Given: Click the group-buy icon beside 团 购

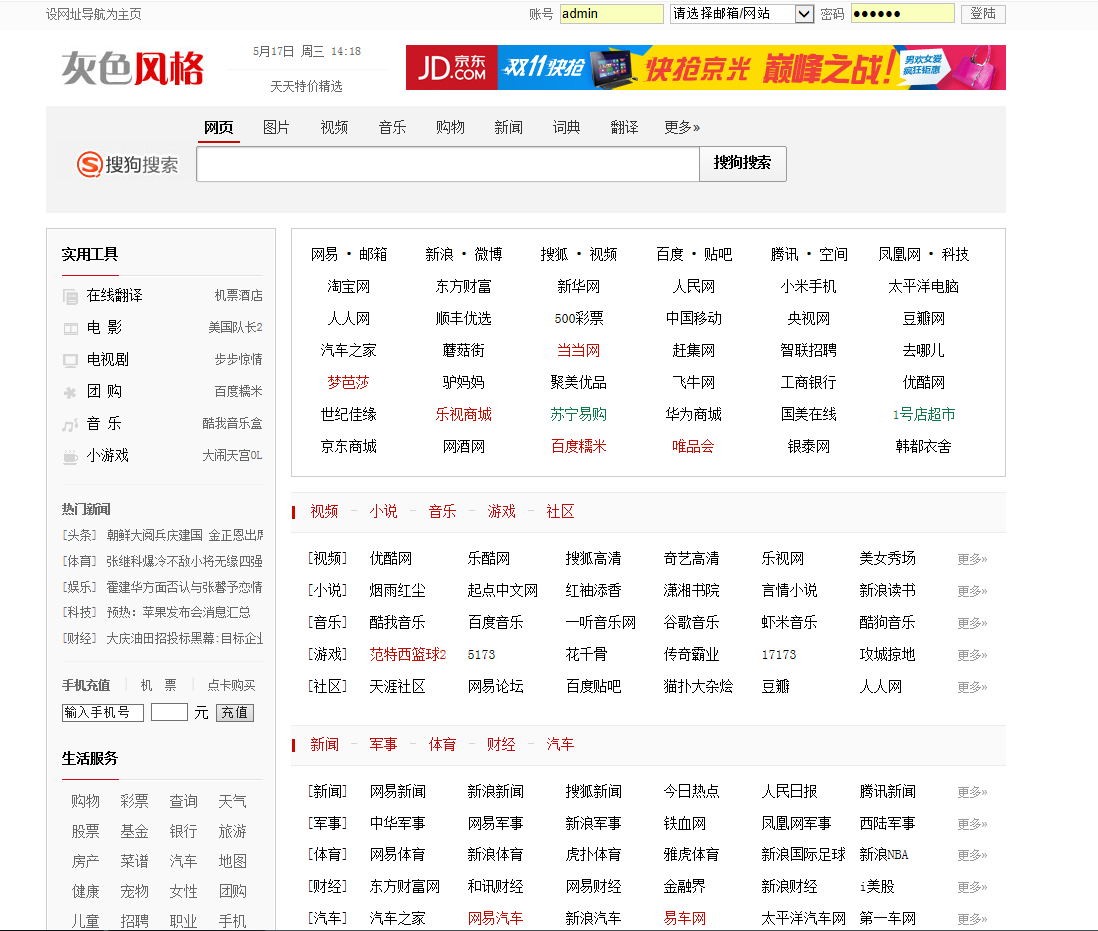Looking at the screenshot, I should (70, 393).
